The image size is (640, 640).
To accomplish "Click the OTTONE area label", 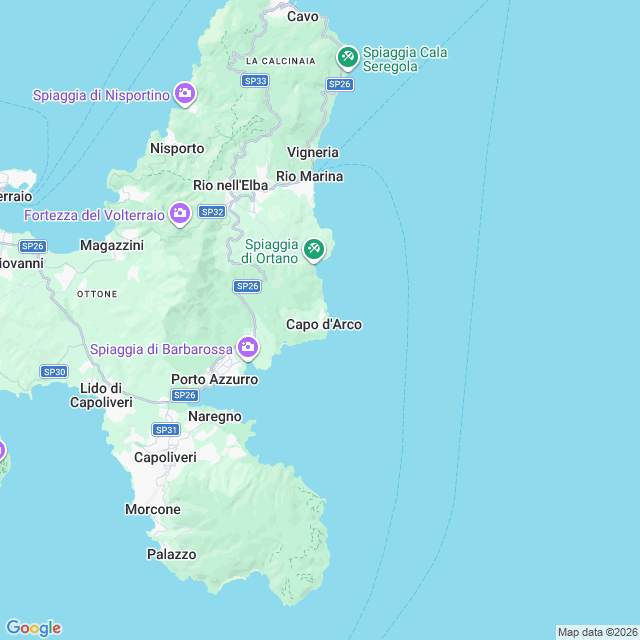I will (x=97, y=294).
